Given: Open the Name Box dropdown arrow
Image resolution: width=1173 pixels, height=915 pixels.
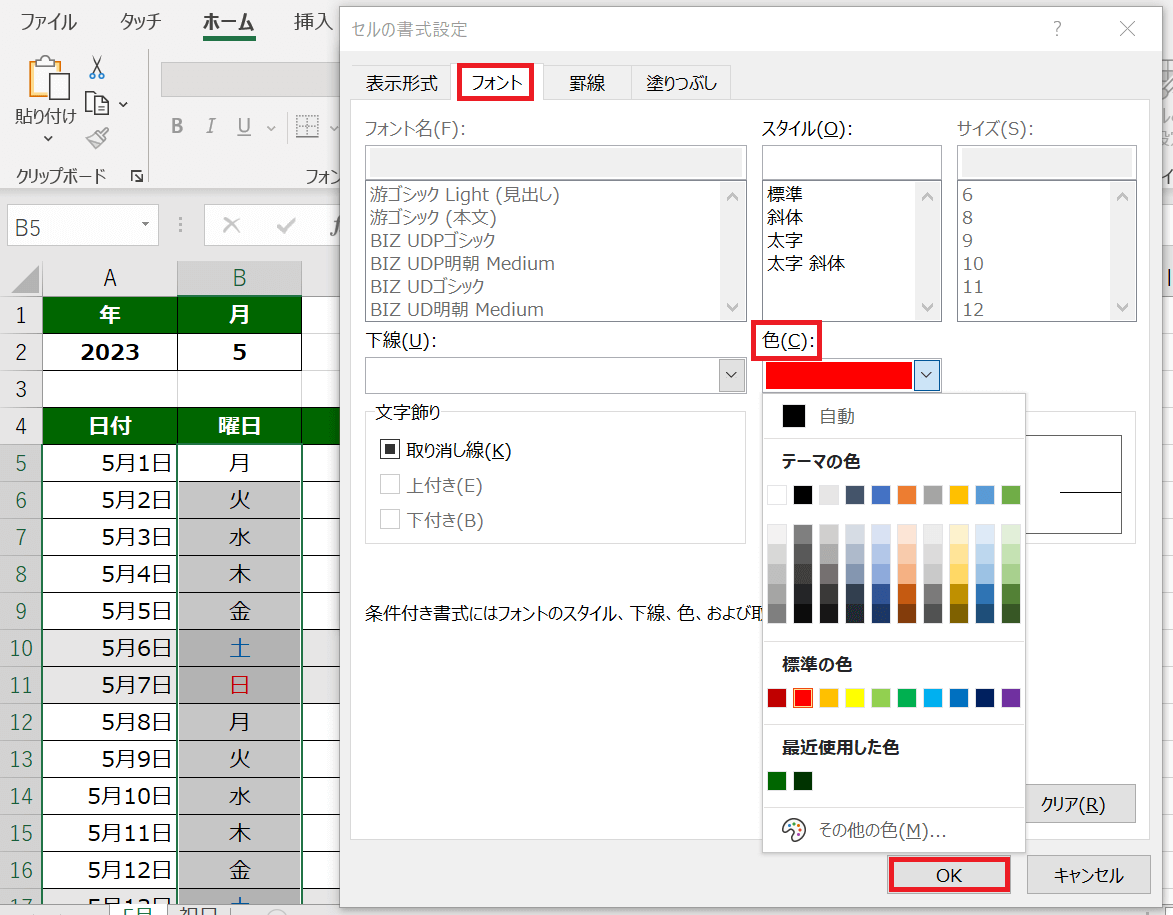Looking at the screenshot, I should [146, 226].
